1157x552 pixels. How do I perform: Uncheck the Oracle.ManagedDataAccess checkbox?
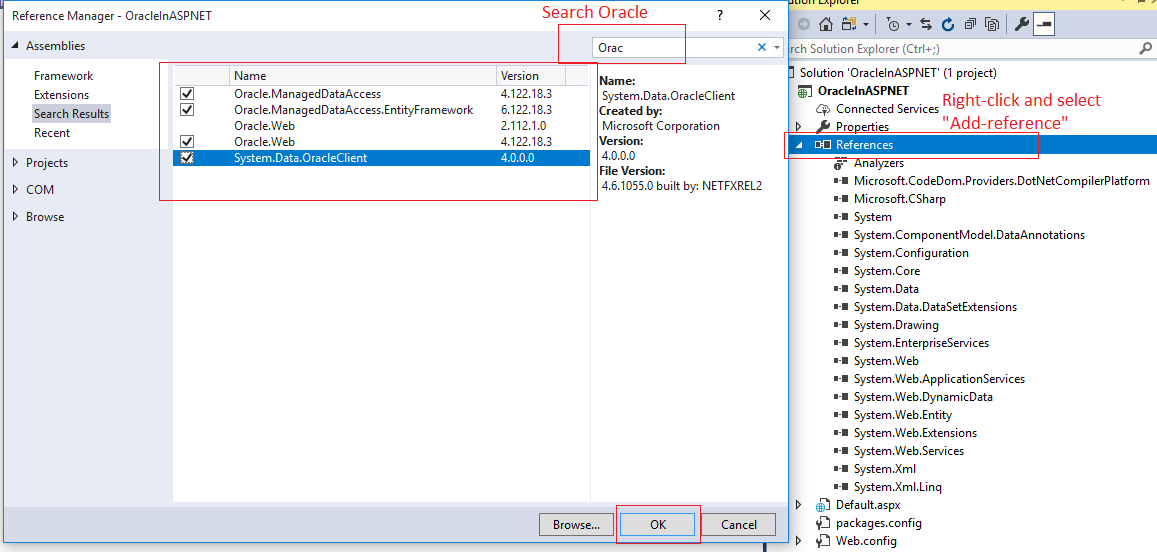pyautogui.click(x=187, y=94)
